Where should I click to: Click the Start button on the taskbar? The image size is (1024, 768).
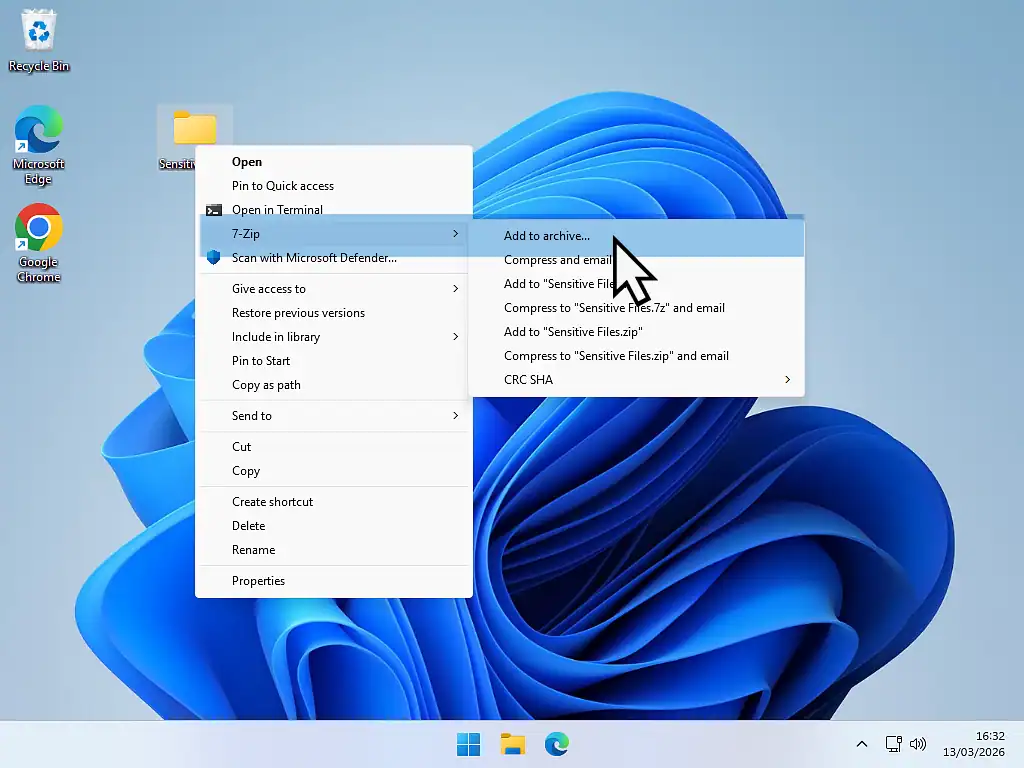pos(467,744)
